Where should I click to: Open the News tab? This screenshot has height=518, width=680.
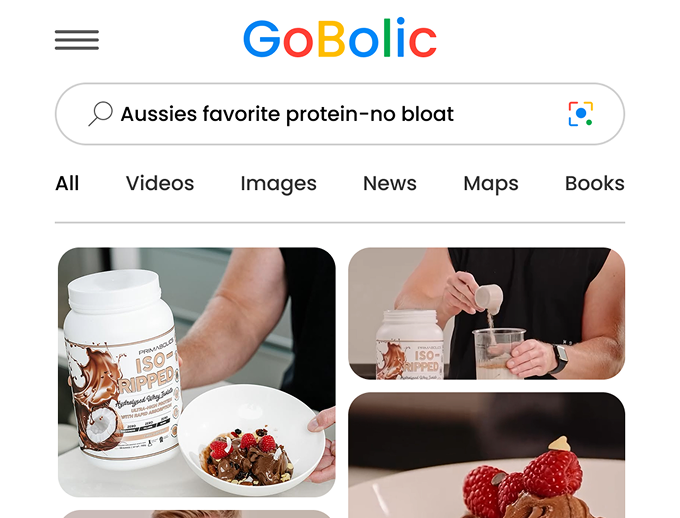tap(389, 183)
